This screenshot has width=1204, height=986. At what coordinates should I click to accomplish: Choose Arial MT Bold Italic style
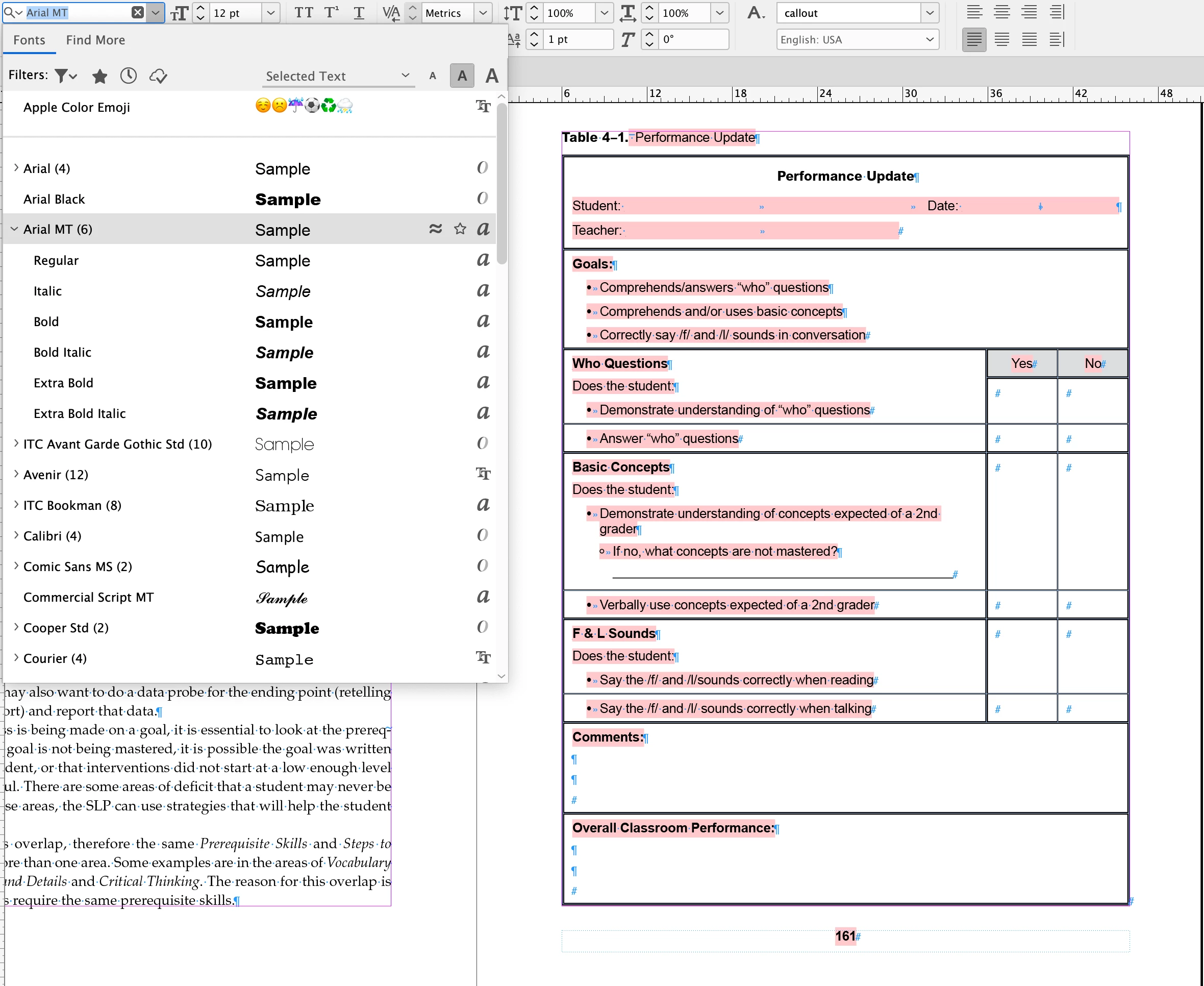click(62, 352)
